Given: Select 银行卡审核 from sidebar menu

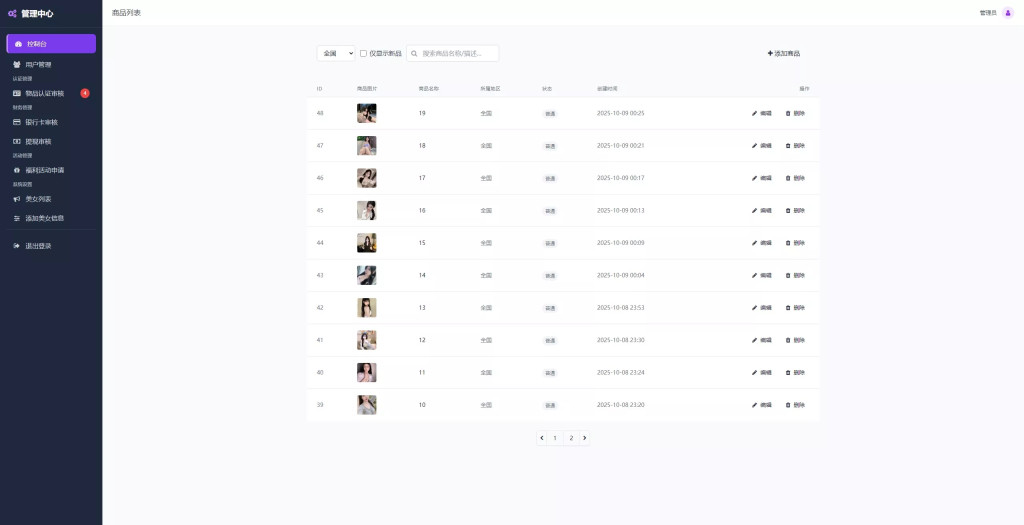Looking at the screenshot, I should pos(41,122).
